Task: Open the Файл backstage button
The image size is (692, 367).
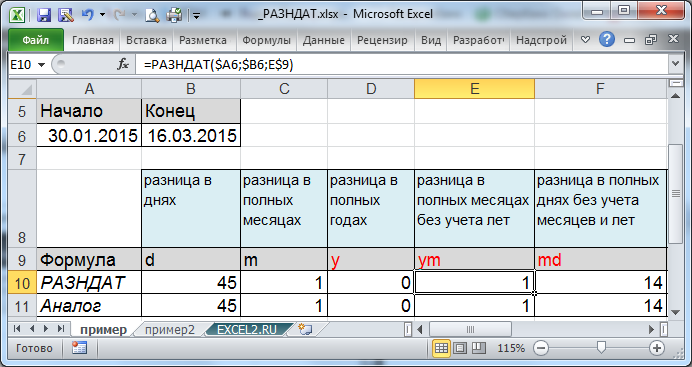Action: tap(36, 41)
